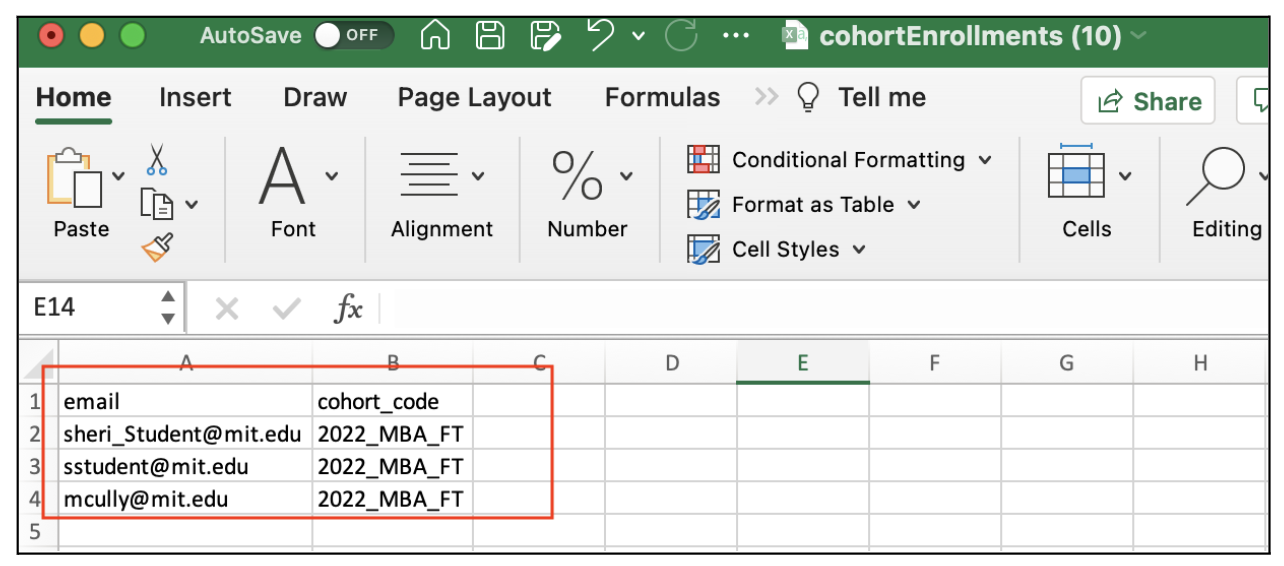
Task: Click the Format Painter brush icon
Action: [x=158, y=247]
